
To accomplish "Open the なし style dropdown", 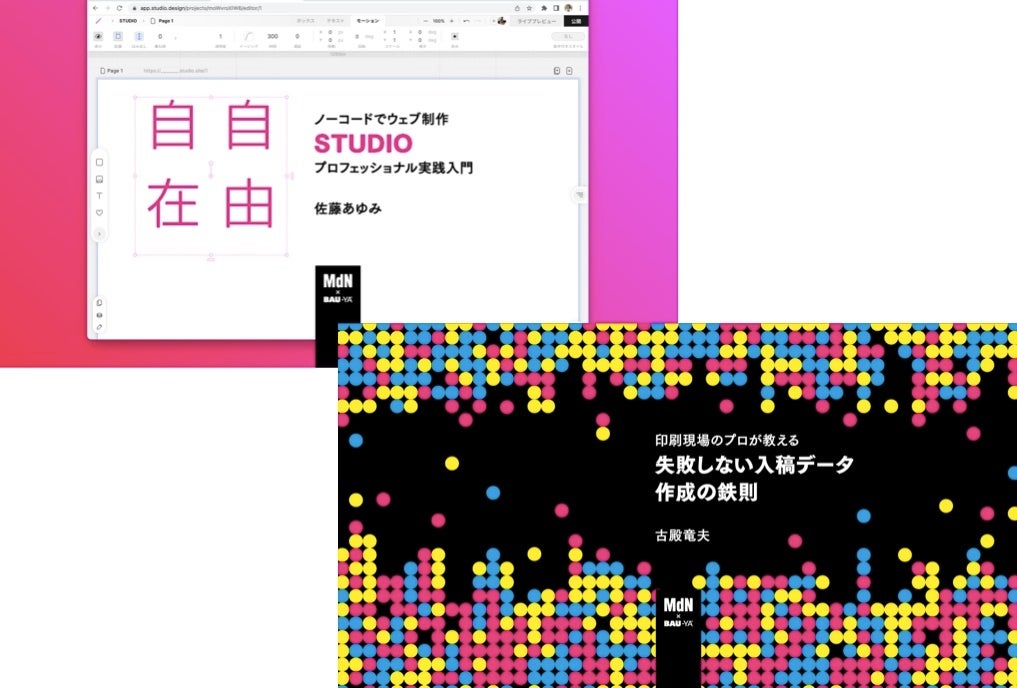I will point(568,37).
